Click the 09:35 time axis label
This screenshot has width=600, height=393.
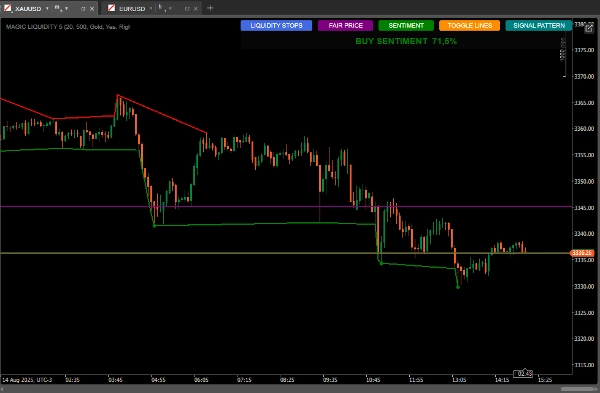click(330, 380)
